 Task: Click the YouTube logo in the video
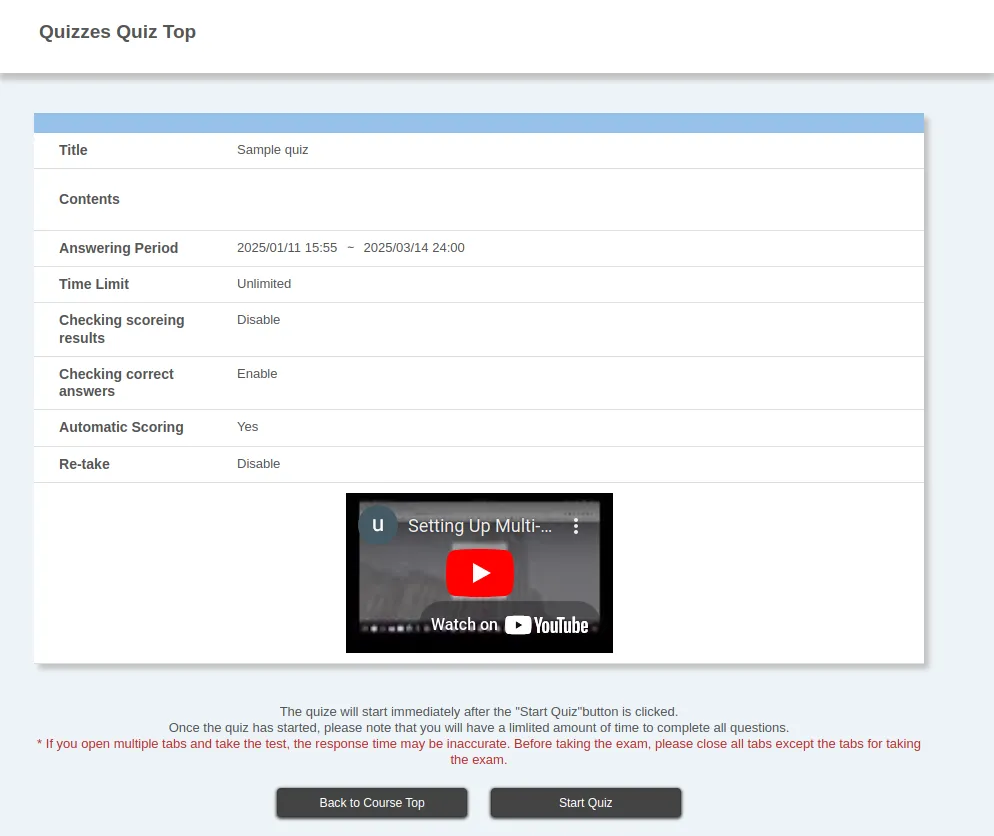pyautogui.click(x=546, y=625)
